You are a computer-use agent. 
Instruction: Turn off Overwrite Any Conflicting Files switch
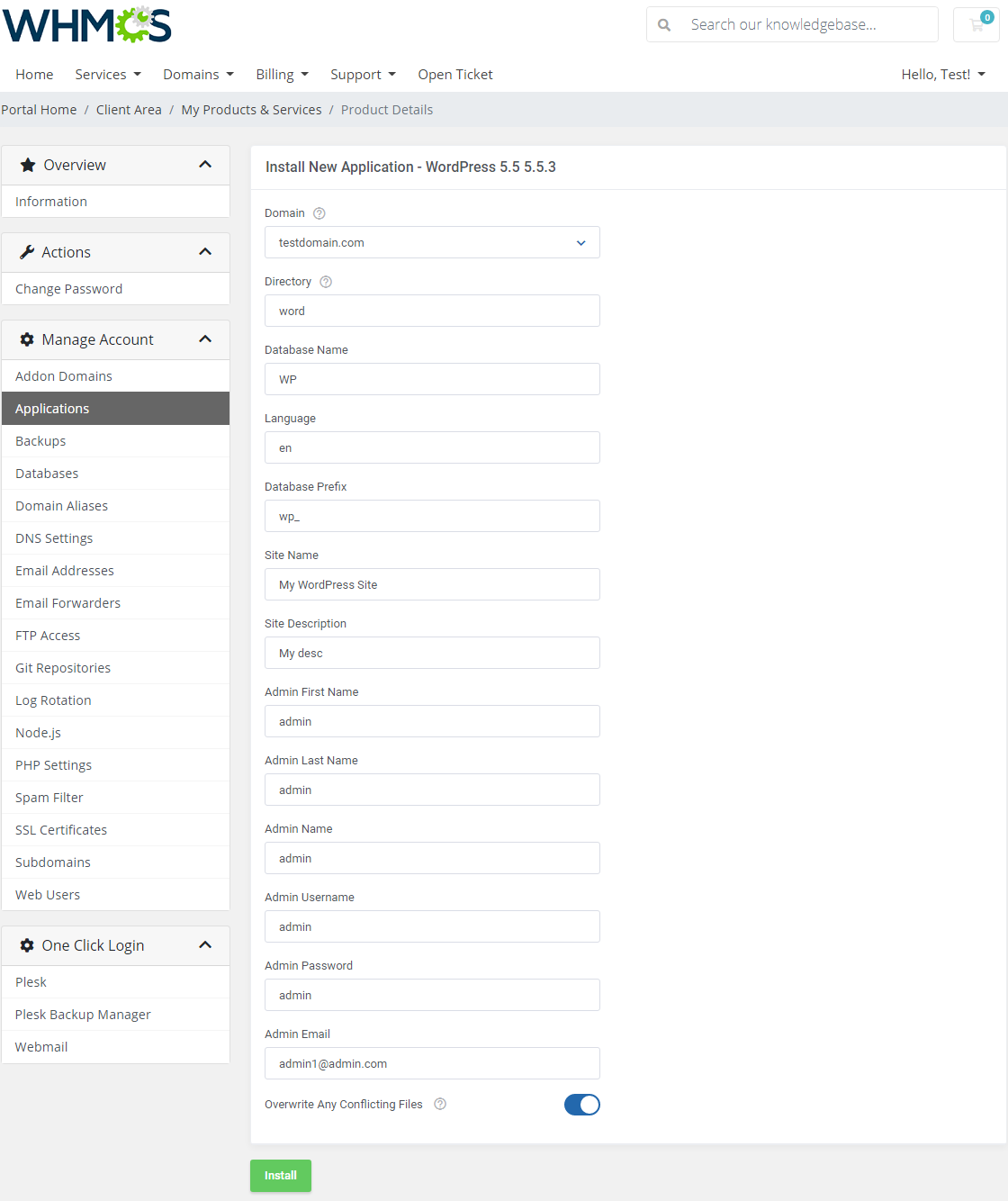[x=582, y=1105]
